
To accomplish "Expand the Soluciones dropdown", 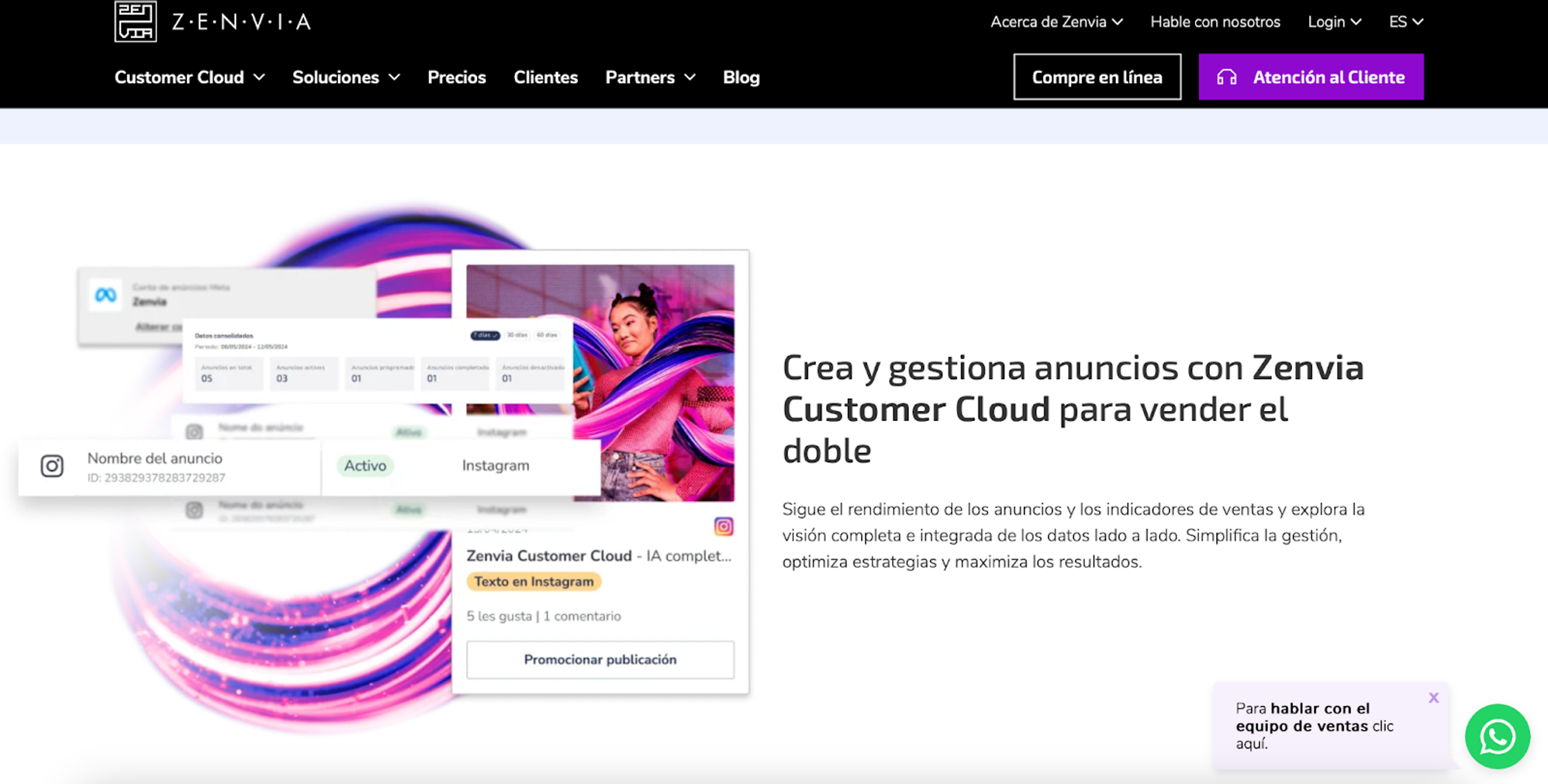I will click(x=346, y=77).
